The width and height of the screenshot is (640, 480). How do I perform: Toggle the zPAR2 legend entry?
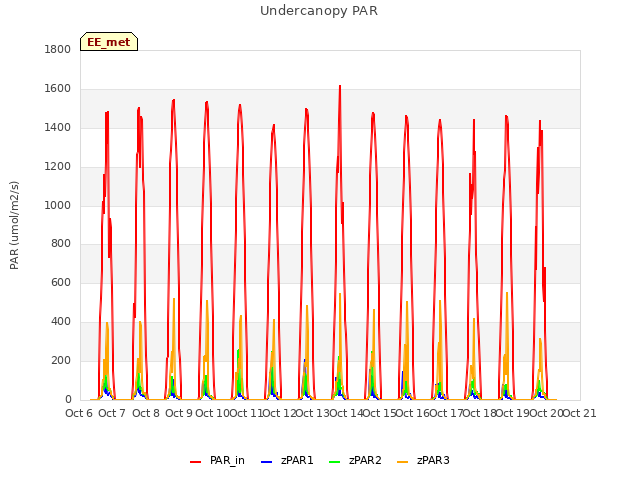coord(355,460)
